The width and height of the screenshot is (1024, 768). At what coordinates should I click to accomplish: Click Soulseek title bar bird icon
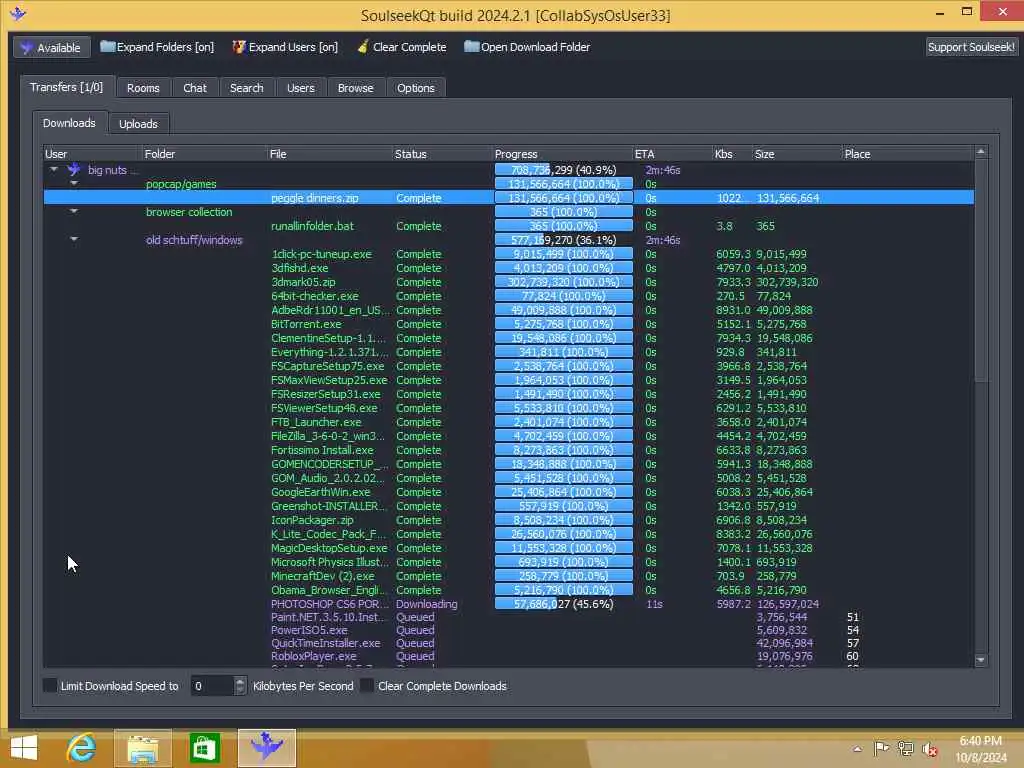tap(18, 12)
